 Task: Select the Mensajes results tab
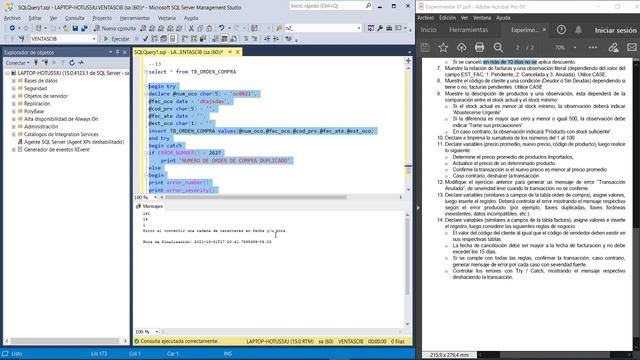[x=150, y=207]
